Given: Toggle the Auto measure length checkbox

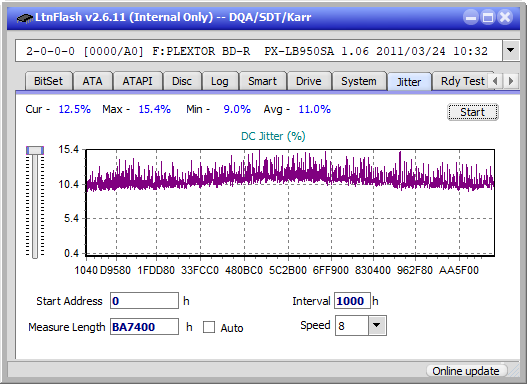Looking at the screenshot, I should (x=209, y=327).
